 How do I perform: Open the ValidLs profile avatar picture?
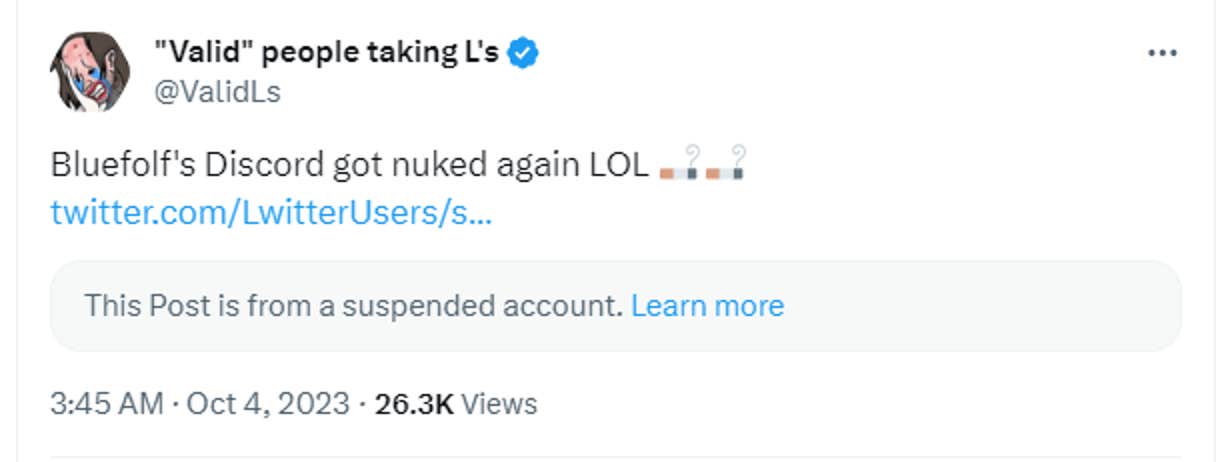89,71
